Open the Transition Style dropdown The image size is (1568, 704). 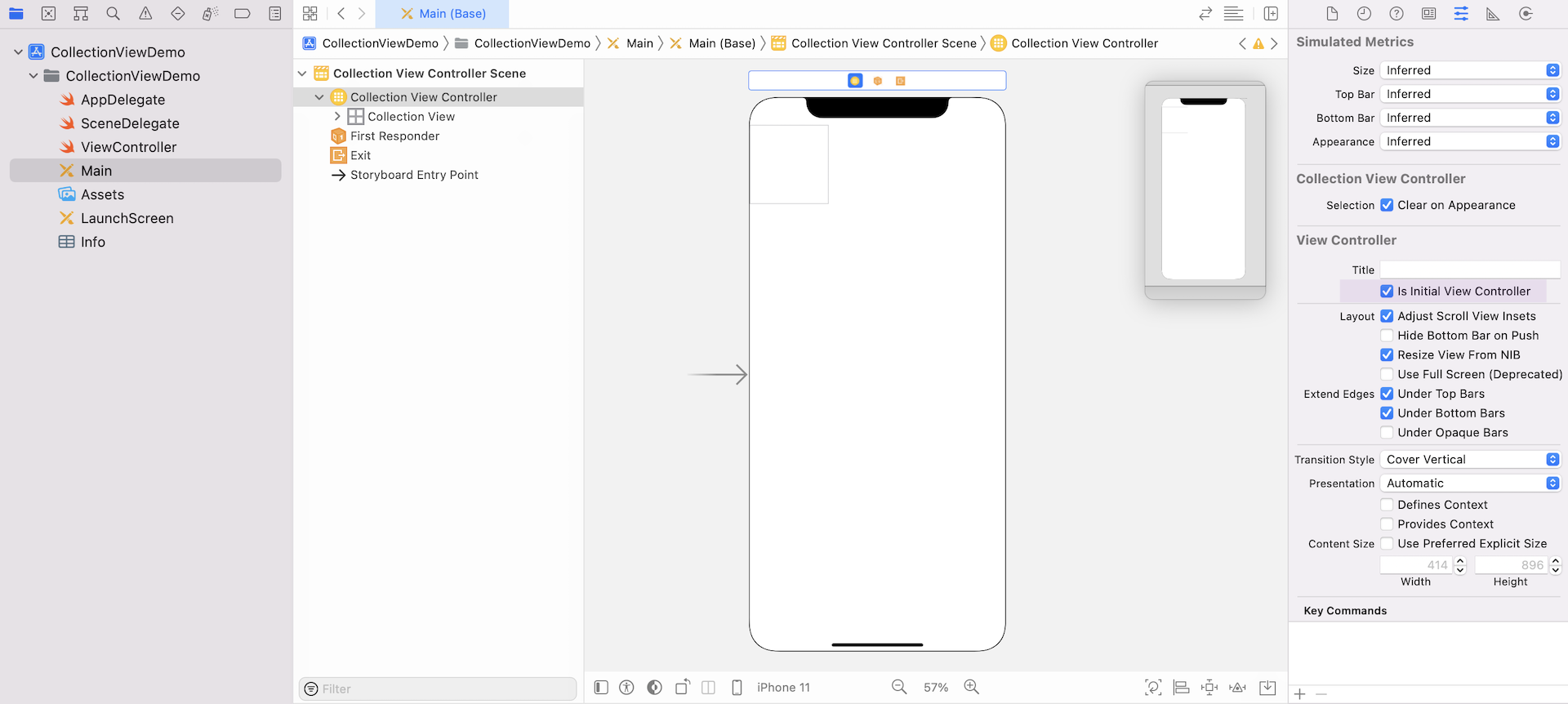coord(1470,460)
